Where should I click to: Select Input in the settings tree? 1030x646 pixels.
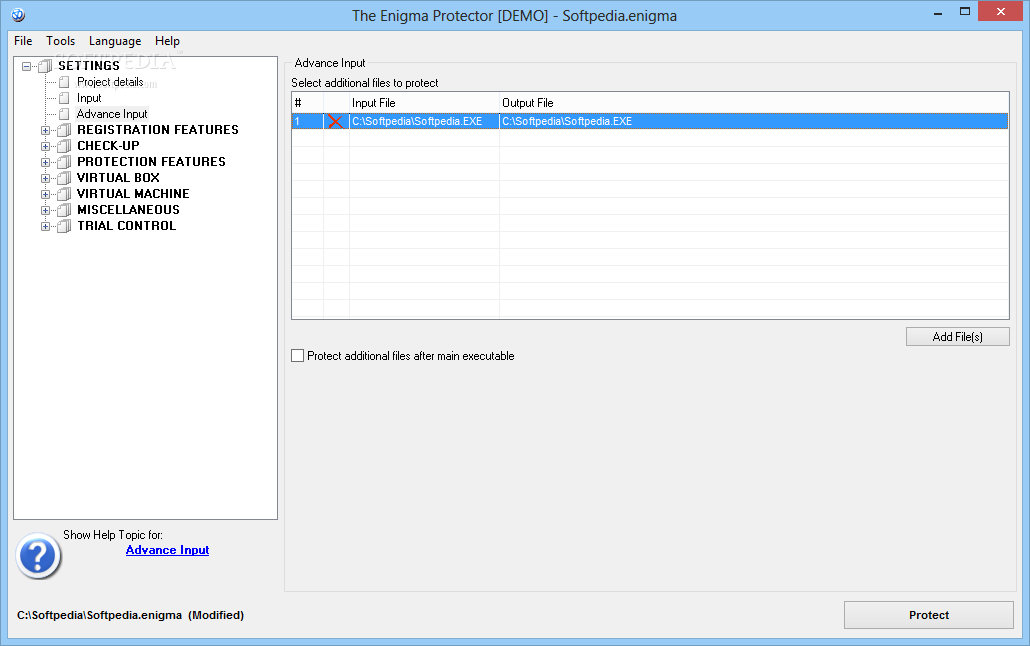tap(89, 98)
